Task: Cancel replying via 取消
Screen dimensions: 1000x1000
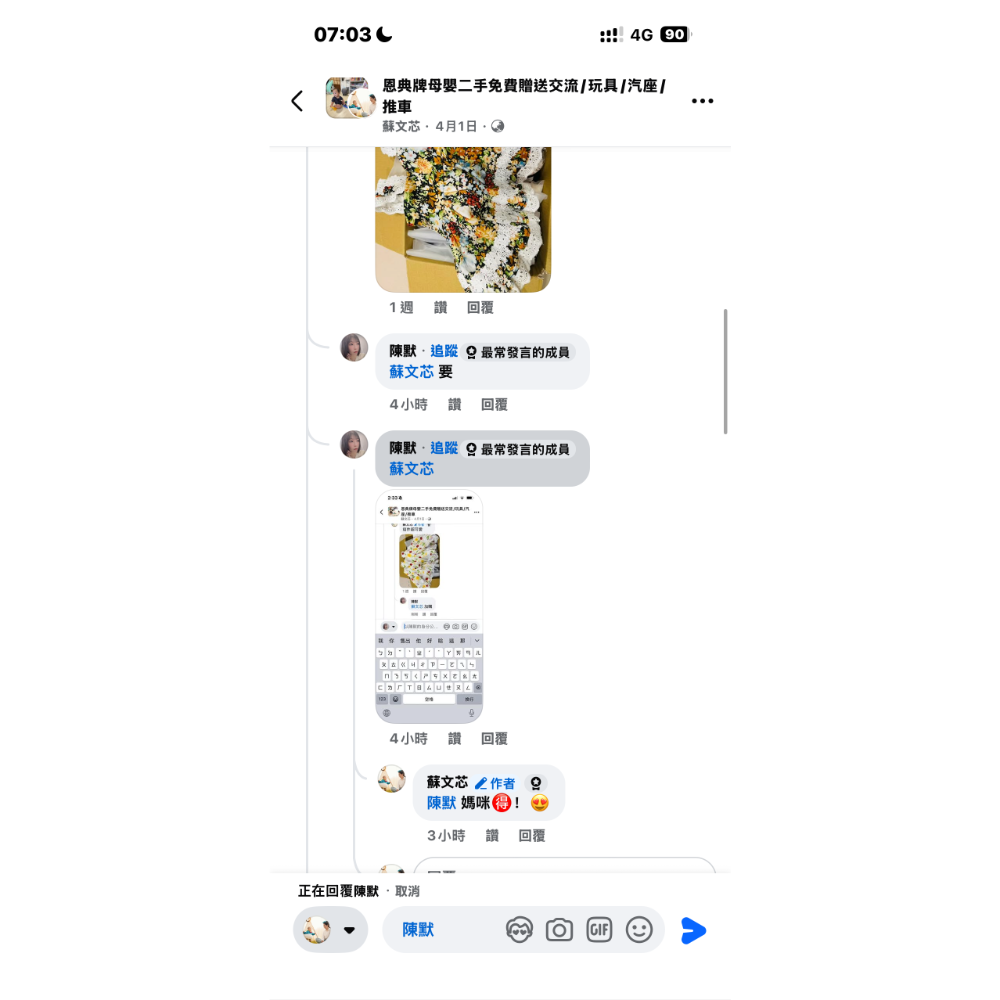Action: click(407, 891)
